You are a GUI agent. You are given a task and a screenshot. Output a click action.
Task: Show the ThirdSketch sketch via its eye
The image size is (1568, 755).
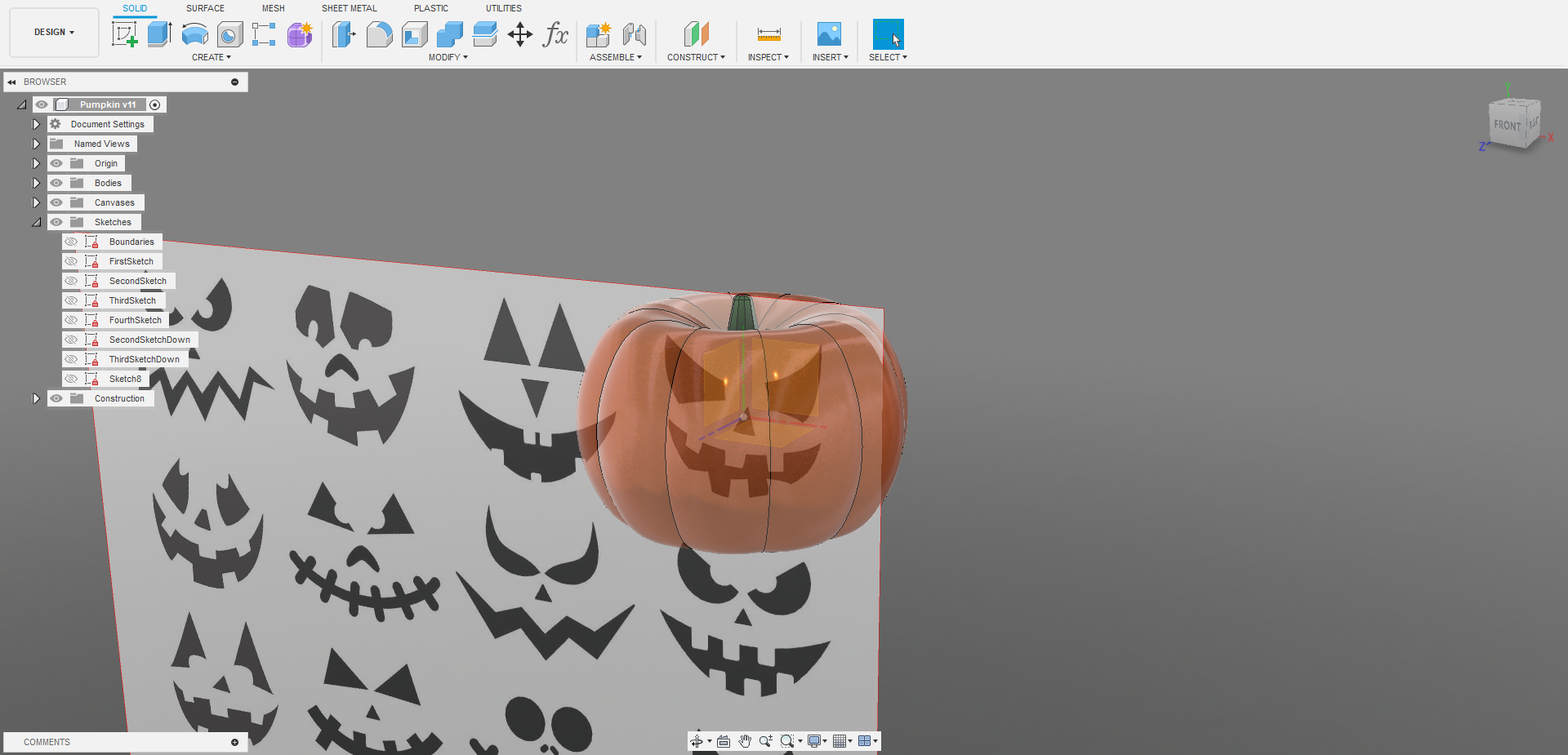point(71,300)
